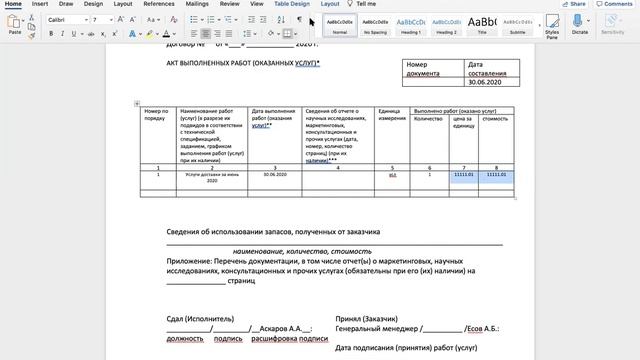The width and height of the screenshot is (640, 360).
Task: Open font color dropdown arrow
Action: point(174,34)
